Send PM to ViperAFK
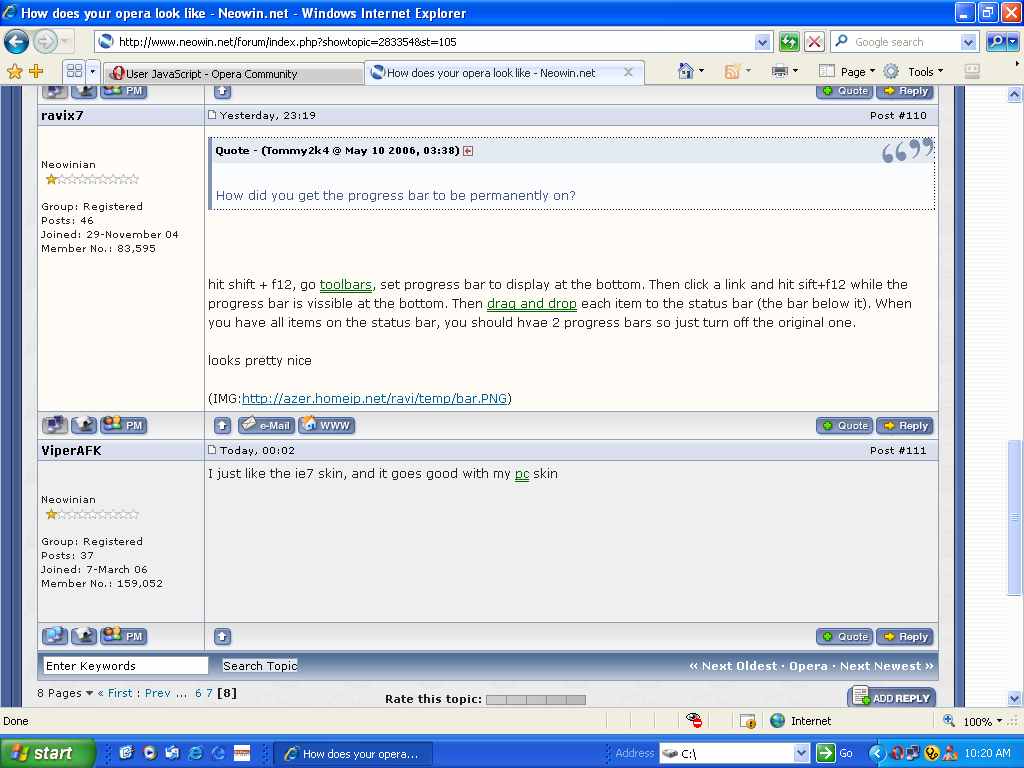Viewport: 1024px width, 768px height. point(123,635)
